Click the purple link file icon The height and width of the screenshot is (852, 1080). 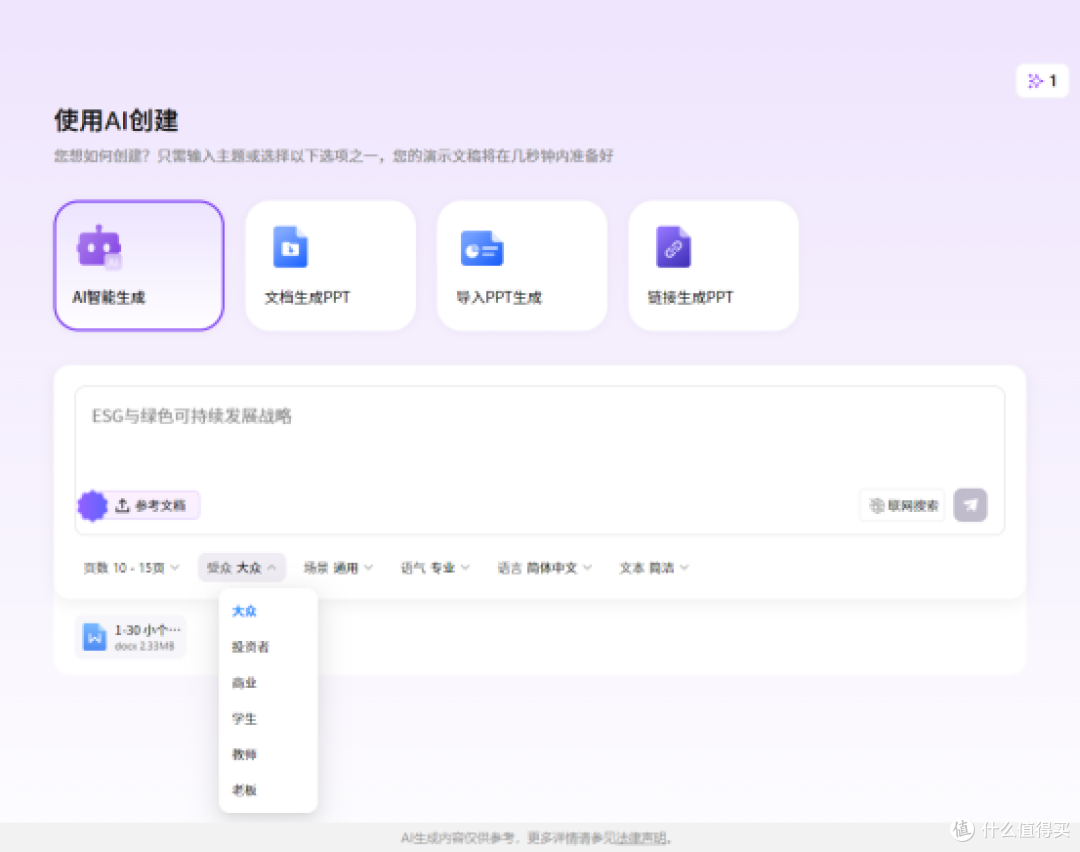673,247
